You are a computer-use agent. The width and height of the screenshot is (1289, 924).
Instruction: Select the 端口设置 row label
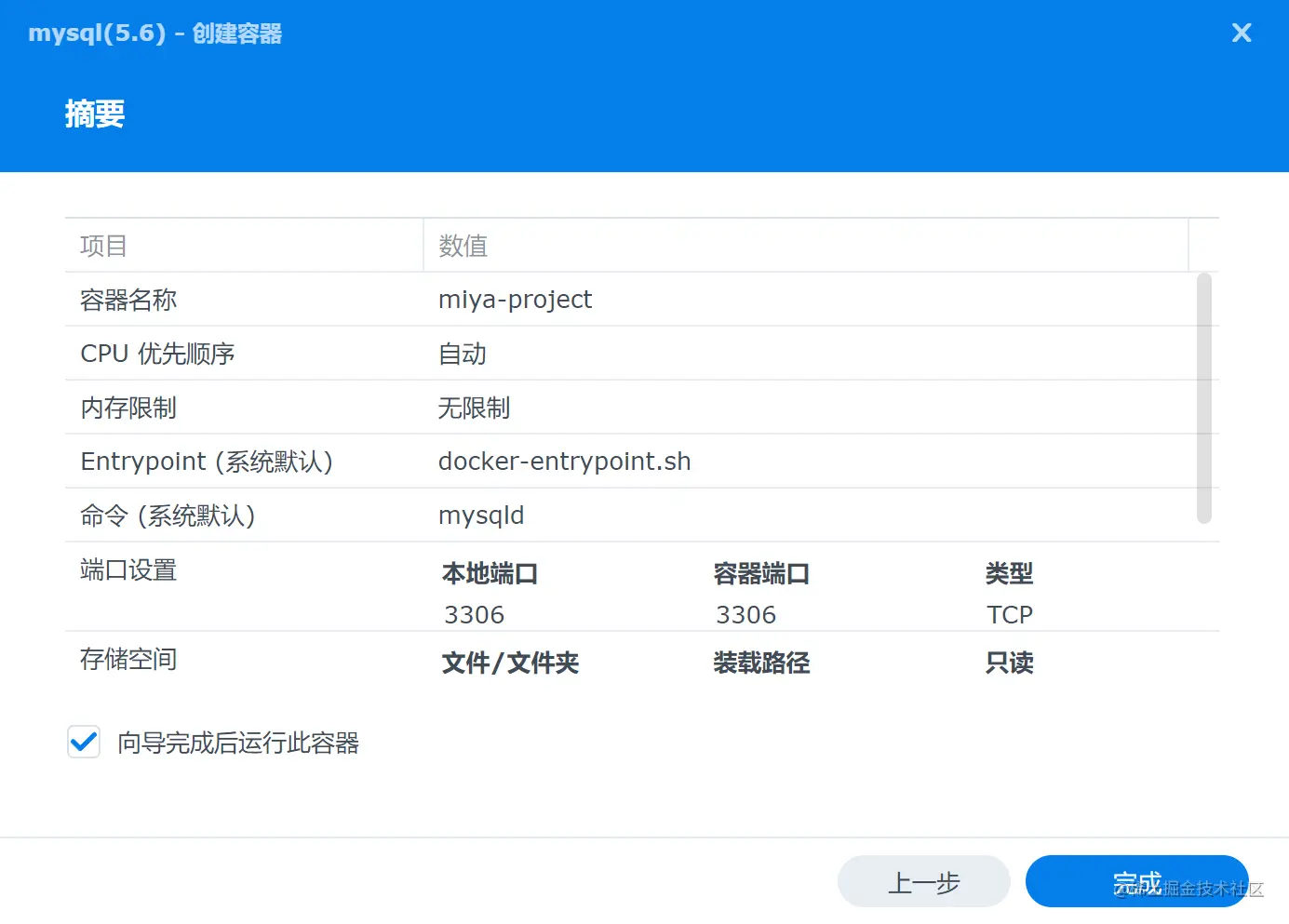pos(128,569)
